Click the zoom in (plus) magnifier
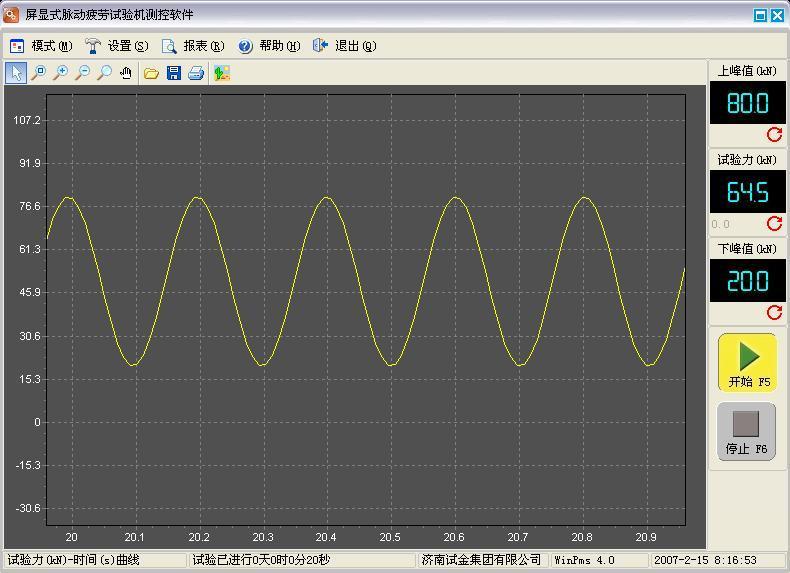790x573 pixels. 60,73
